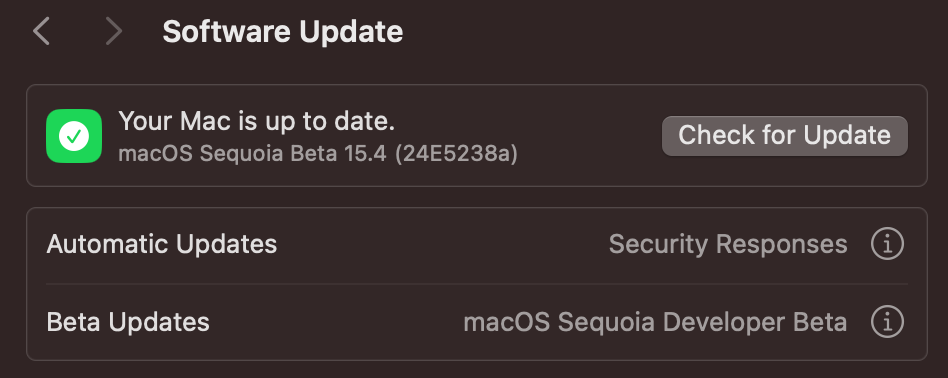Open Automatic Updates info details icon
The width and height of the screenshot is (948, 378).
(887, 244)
